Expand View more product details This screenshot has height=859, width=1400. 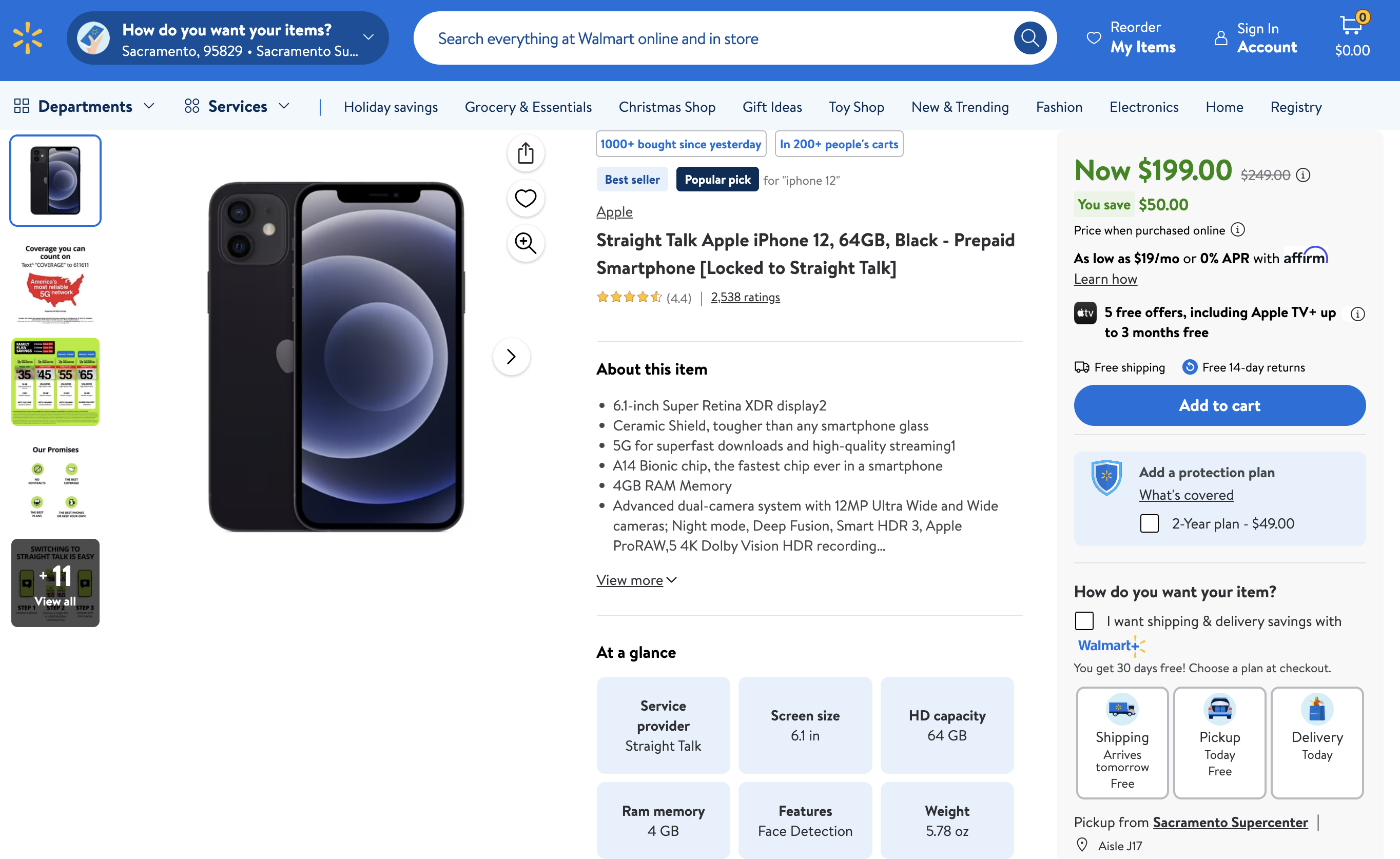636,580
